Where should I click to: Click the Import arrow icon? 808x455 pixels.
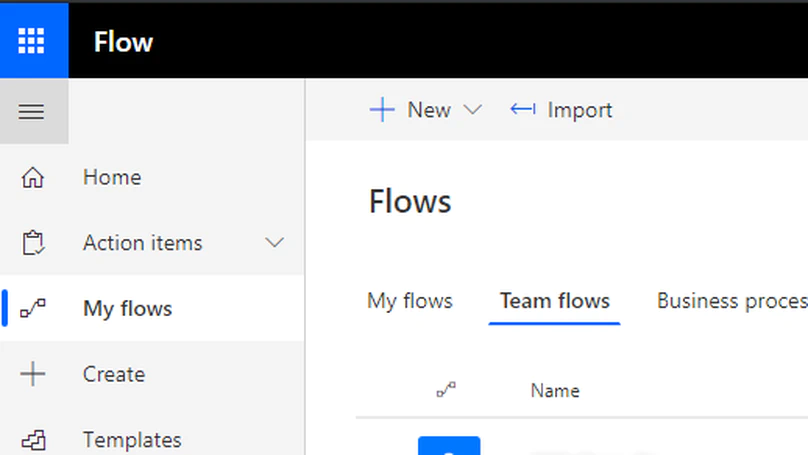523,109
